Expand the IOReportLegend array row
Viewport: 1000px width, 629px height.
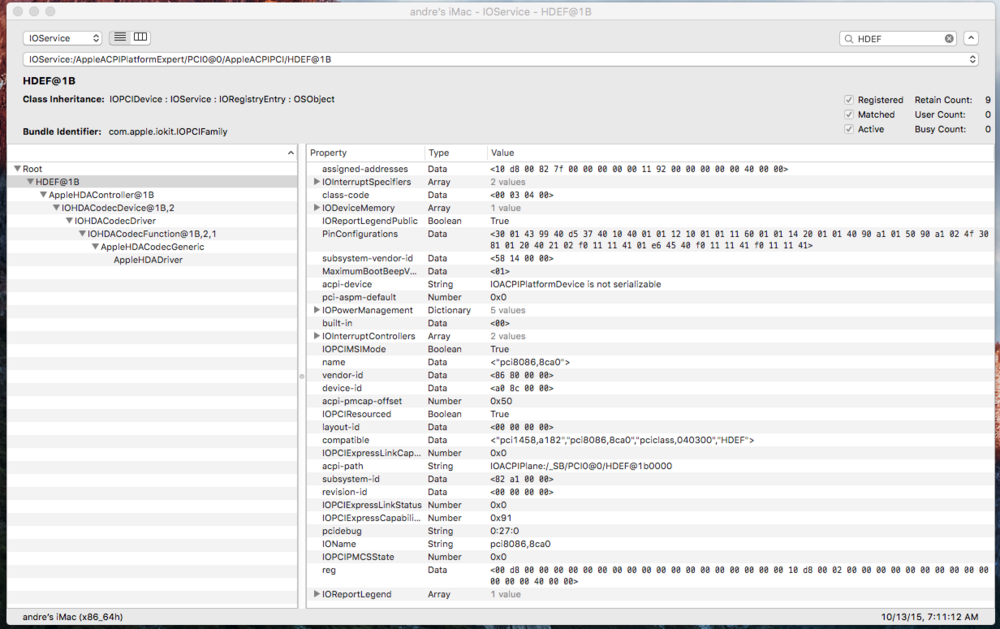click(x=317, y=594)
